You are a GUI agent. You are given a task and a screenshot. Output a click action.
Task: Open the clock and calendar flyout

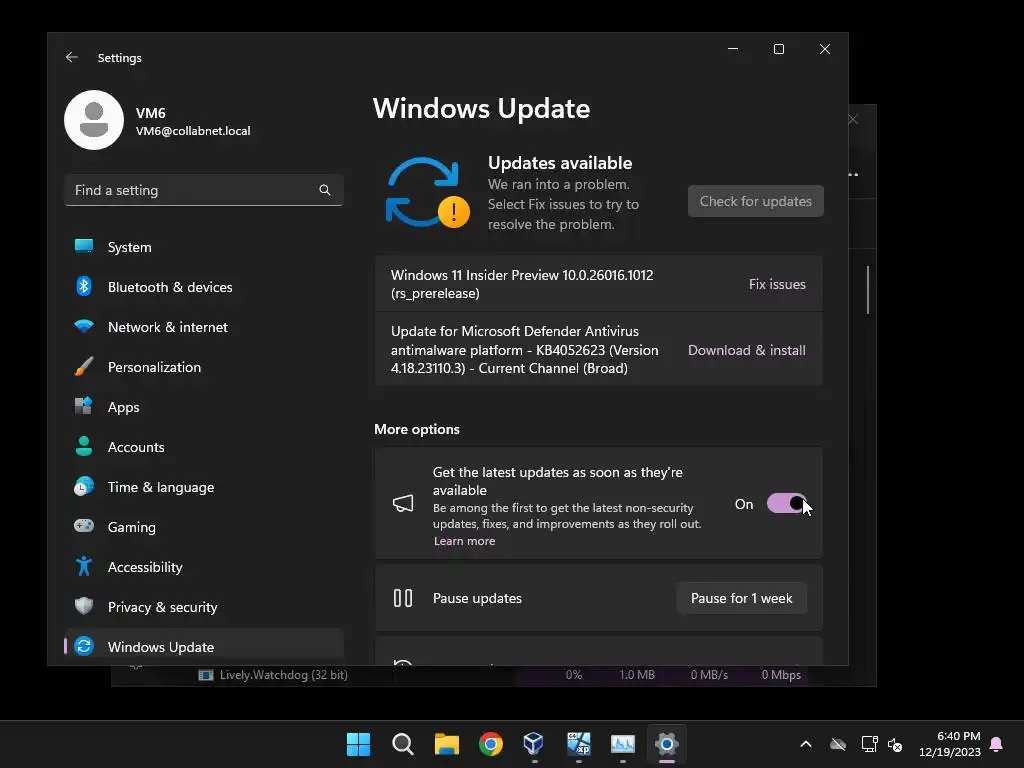point(950,744)
